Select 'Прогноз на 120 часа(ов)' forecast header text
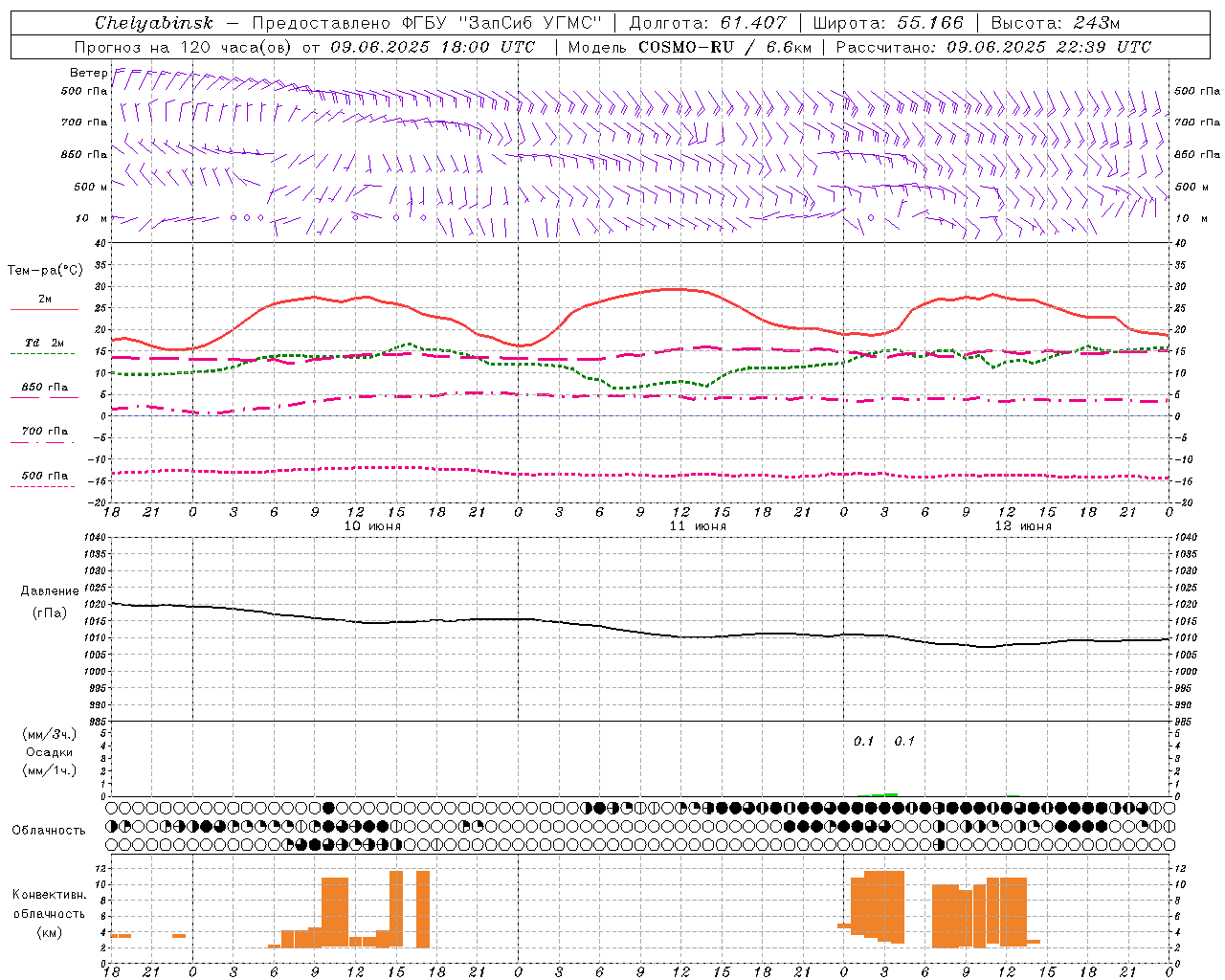The height and width of the screenshot is (980, 1225). tap(184, 47)
